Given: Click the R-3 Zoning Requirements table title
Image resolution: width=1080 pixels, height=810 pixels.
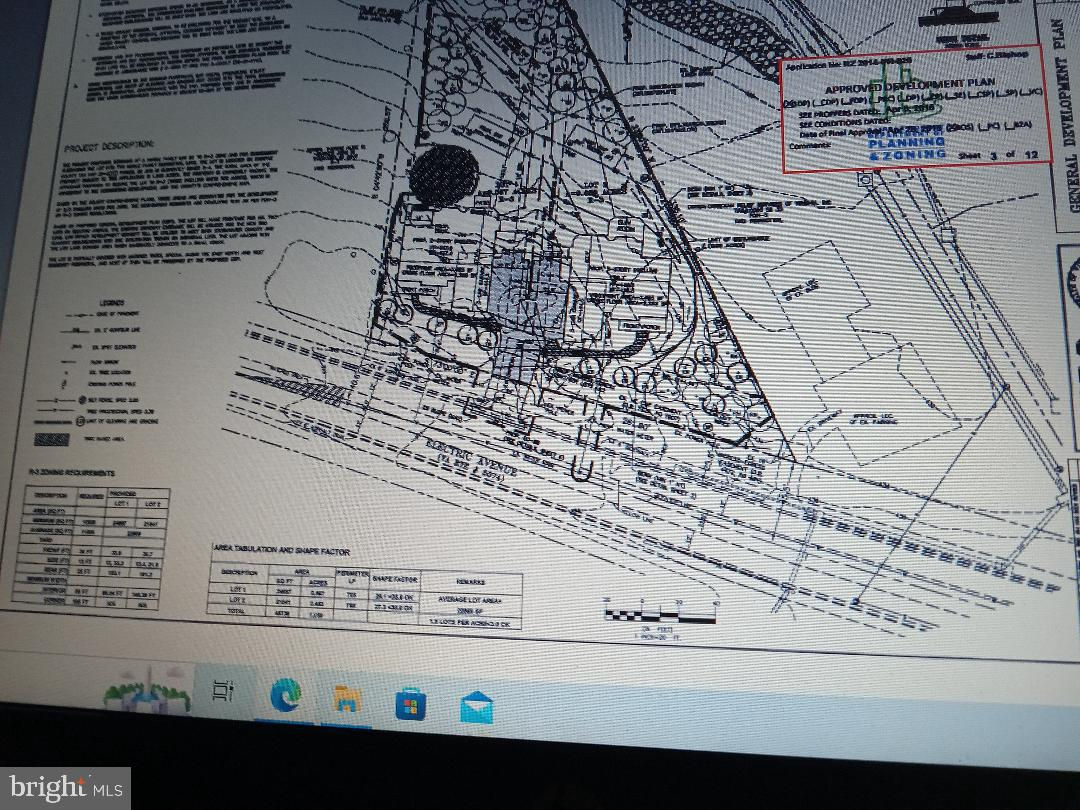Looking at the screenshot, I should 57,472.
